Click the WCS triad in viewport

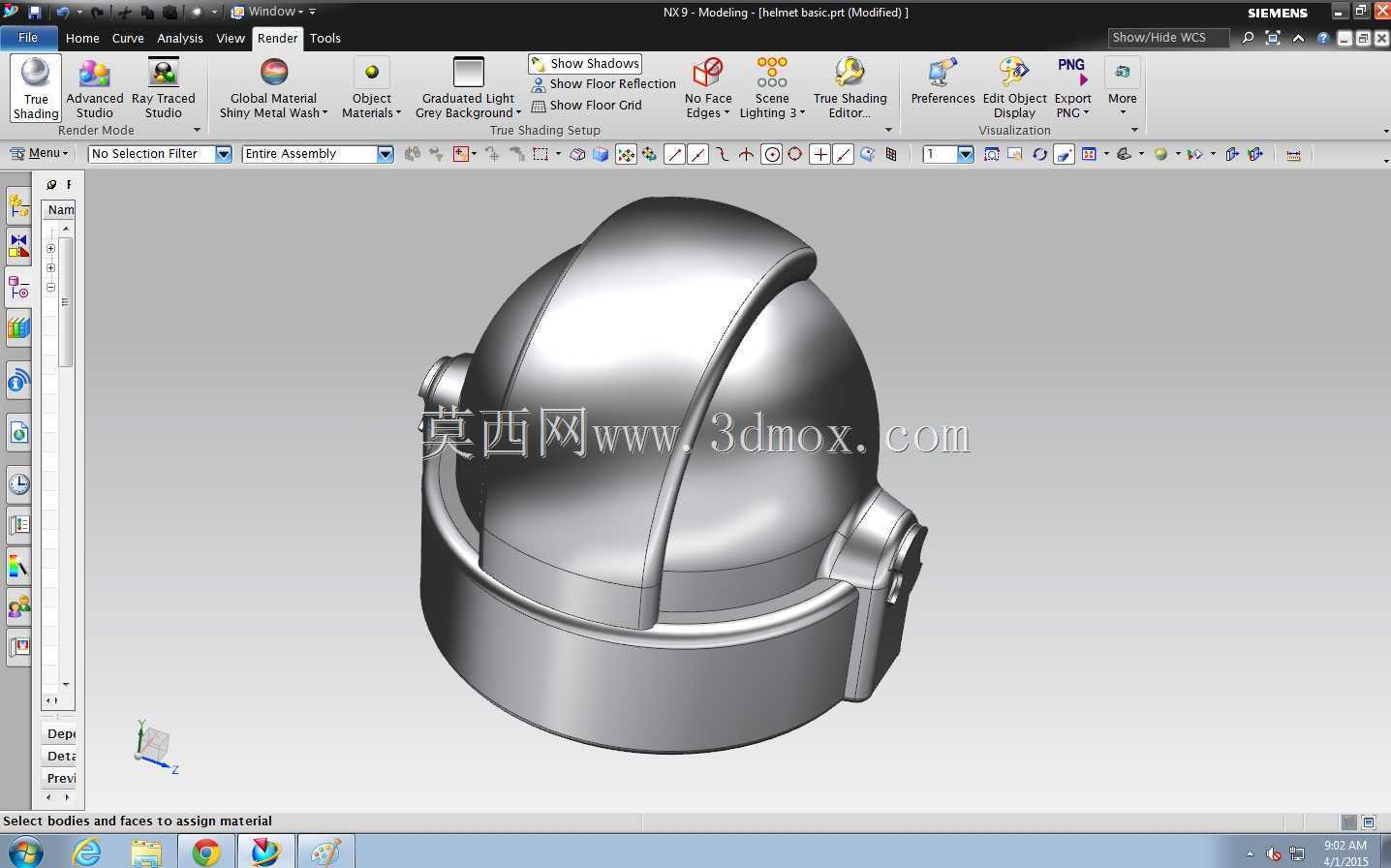pos(155,747)
